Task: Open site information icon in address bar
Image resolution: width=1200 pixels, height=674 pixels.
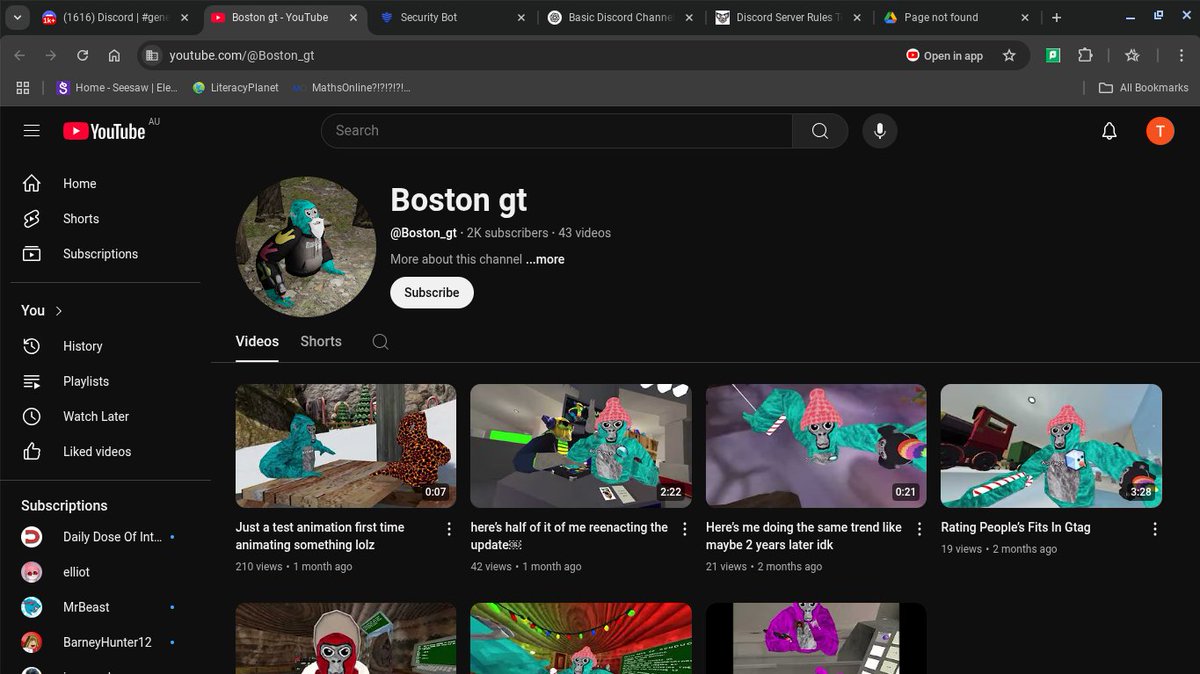Action: pos(151,56)
